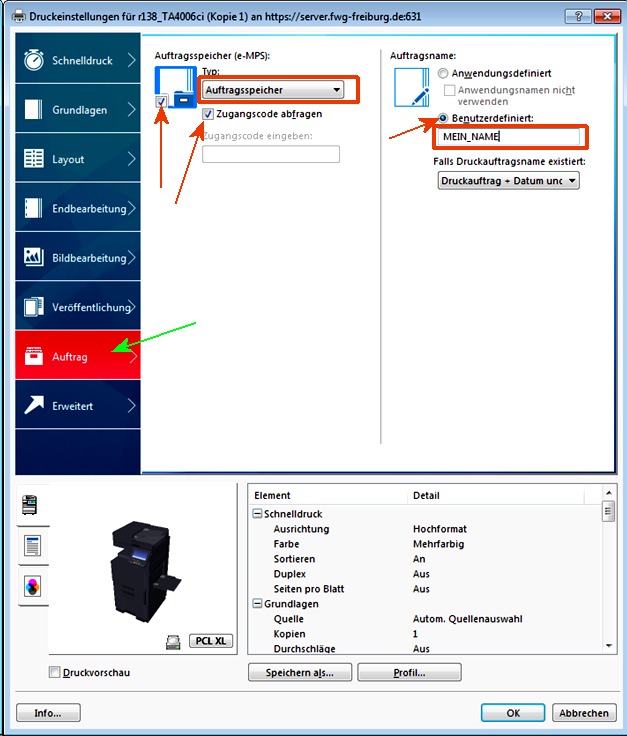Click the small printer icon beside PCL XL
This screenshot has width=627, height=736.
(x=172, y=641)
